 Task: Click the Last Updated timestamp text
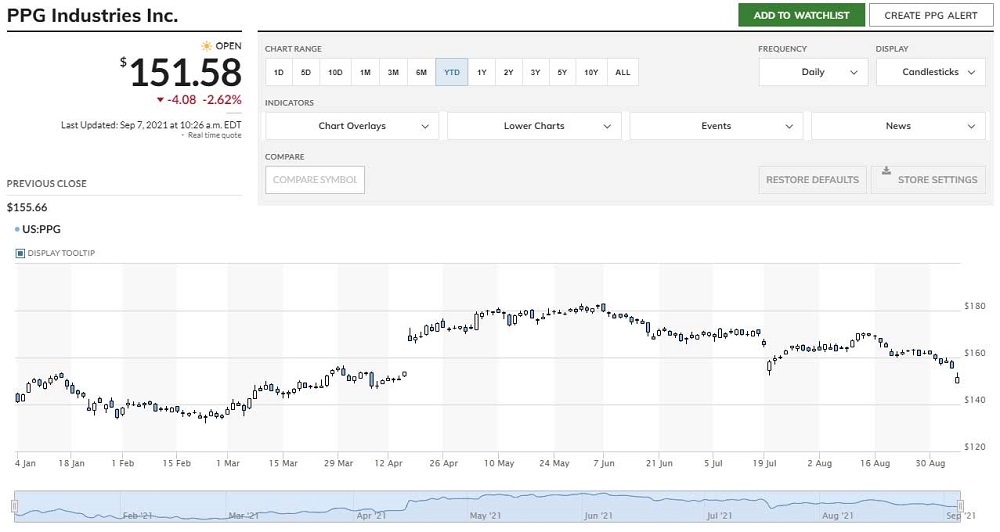[x=151, y=125]
